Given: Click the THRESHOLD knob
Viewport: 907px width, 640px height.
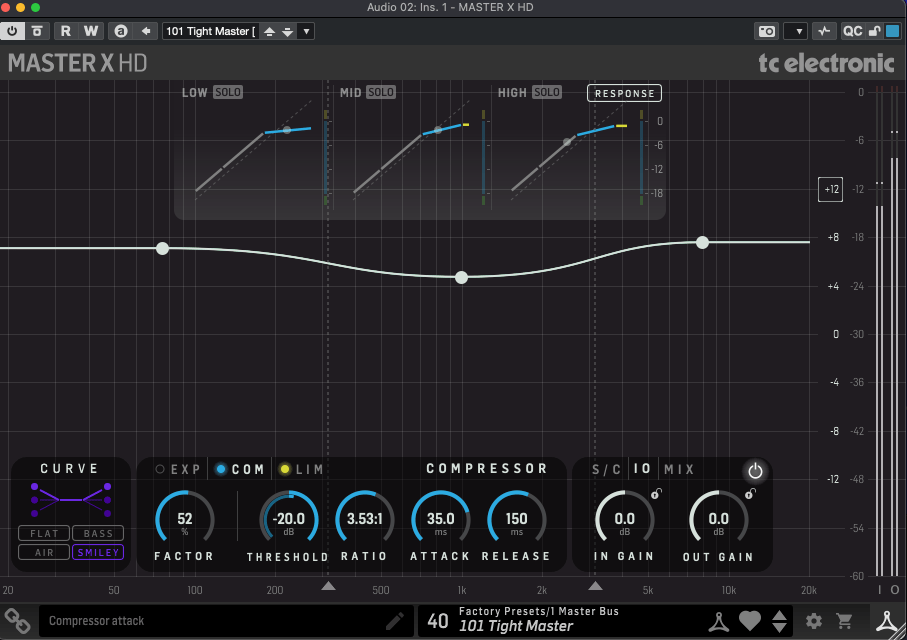Looking at the screenshot, I should point(289,519).
